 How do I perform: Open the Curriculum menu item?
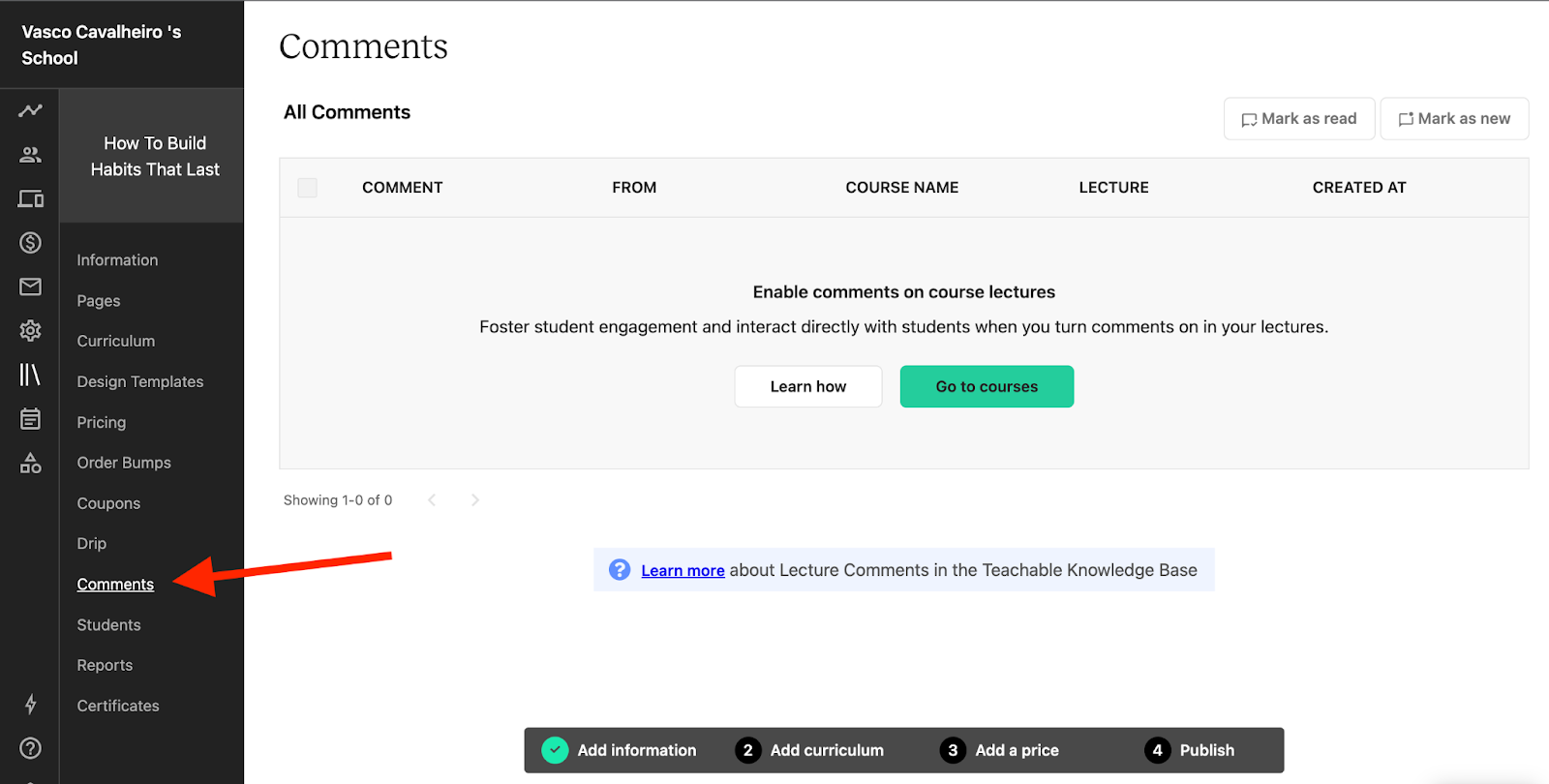pyautogui.click(x=116, y=342)
